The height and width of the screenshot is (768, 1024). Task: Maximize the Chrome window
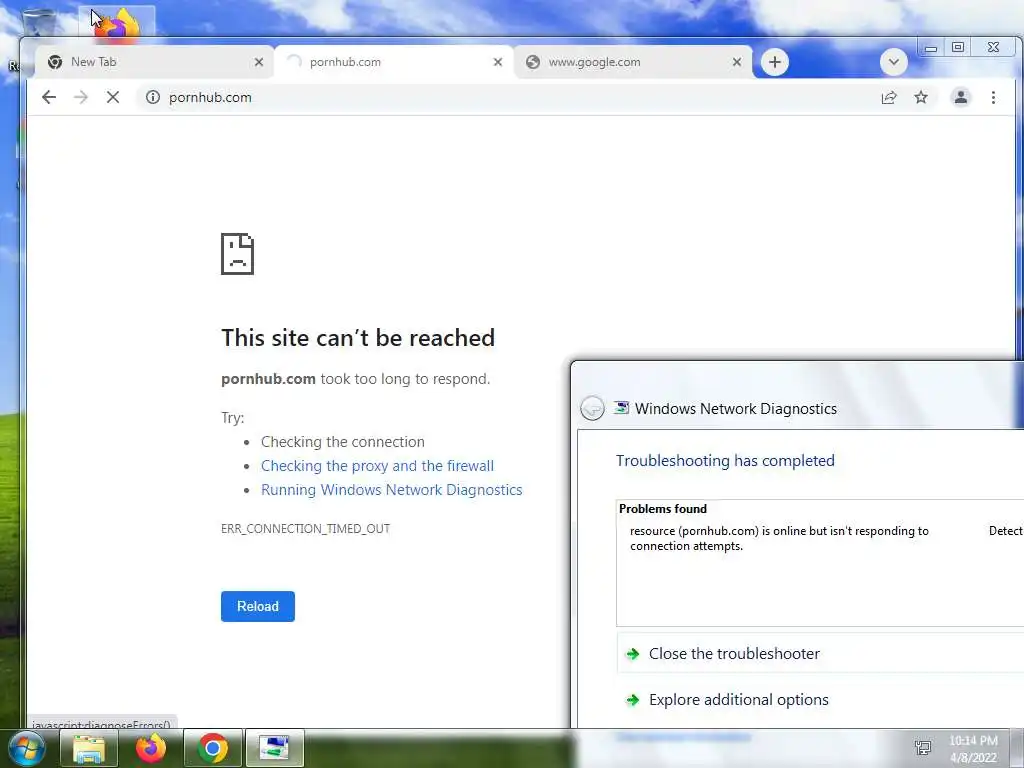point(957,47)
